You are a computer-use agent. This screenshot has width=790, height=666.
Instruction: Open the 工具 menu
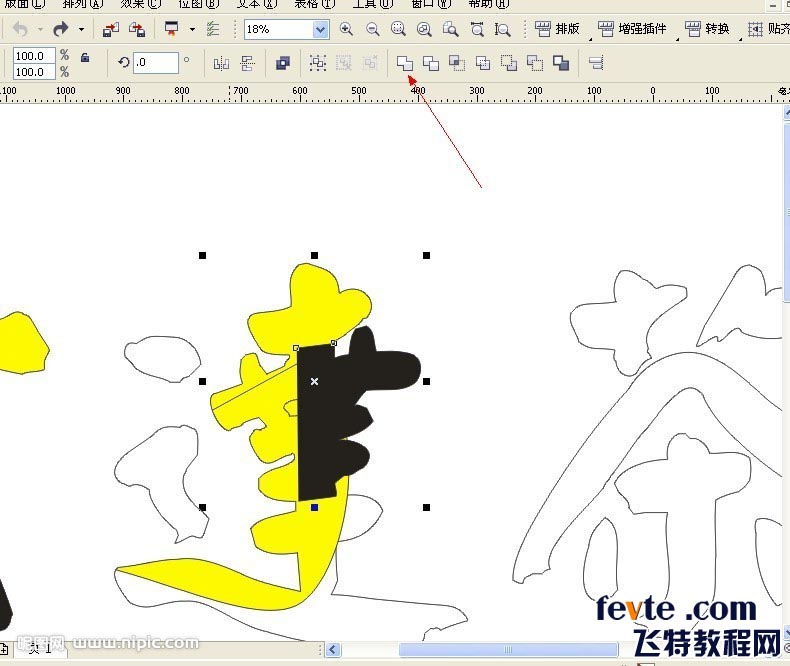pyautogui.click(x=372, y=4)
